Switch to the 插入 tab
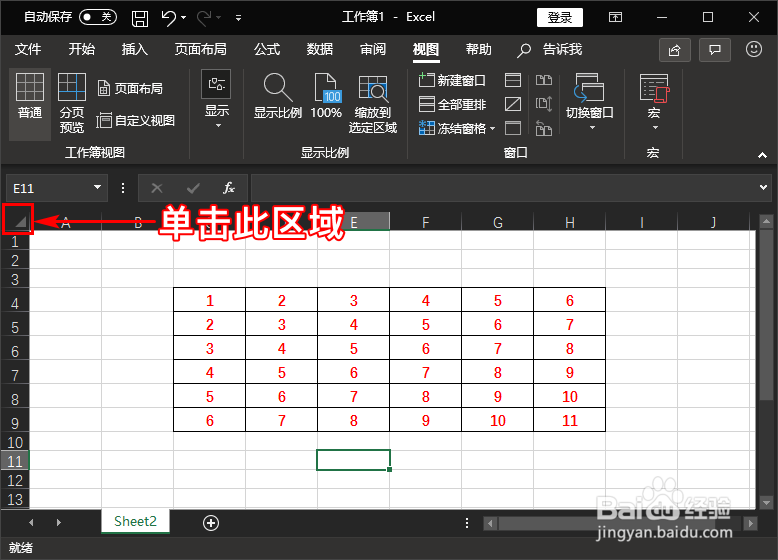Viewport: 778px width, 560px height. pos(134,49)
